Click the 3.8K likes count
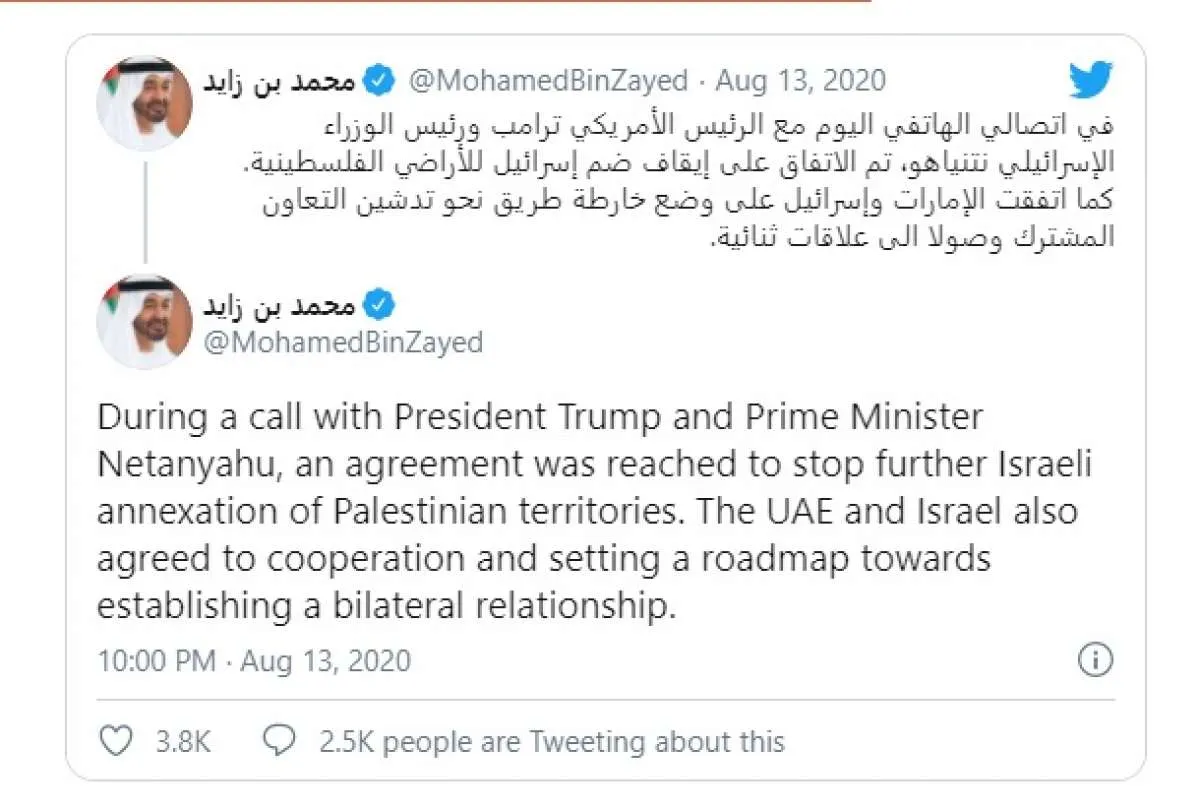The width and height of the screenshot is (1200, 809). tap(183, 741)
